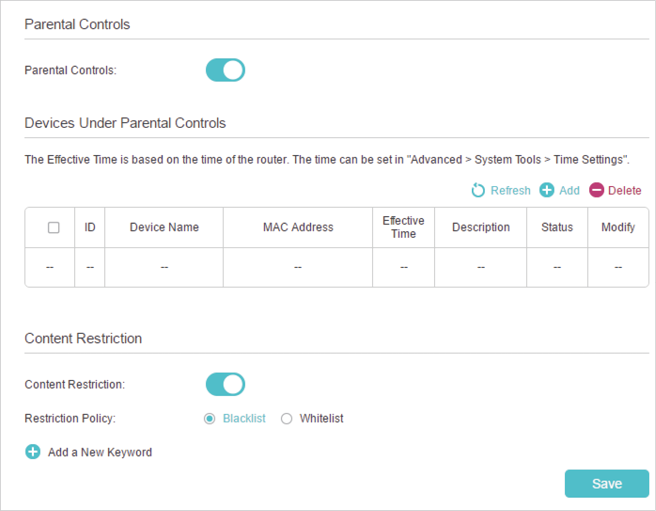Viewport: 656px width, 511px height.
Task: Click the Effective Time column header
Action: tap(403, 227)
